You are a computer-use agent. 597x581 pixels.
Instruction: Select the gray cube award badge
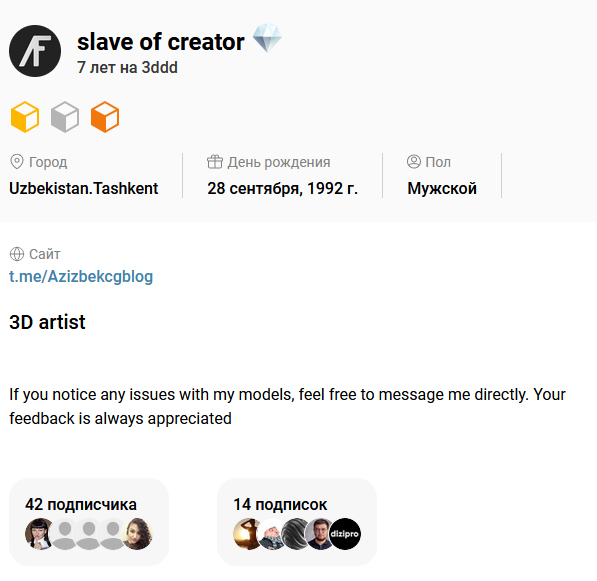pos(65,117)
